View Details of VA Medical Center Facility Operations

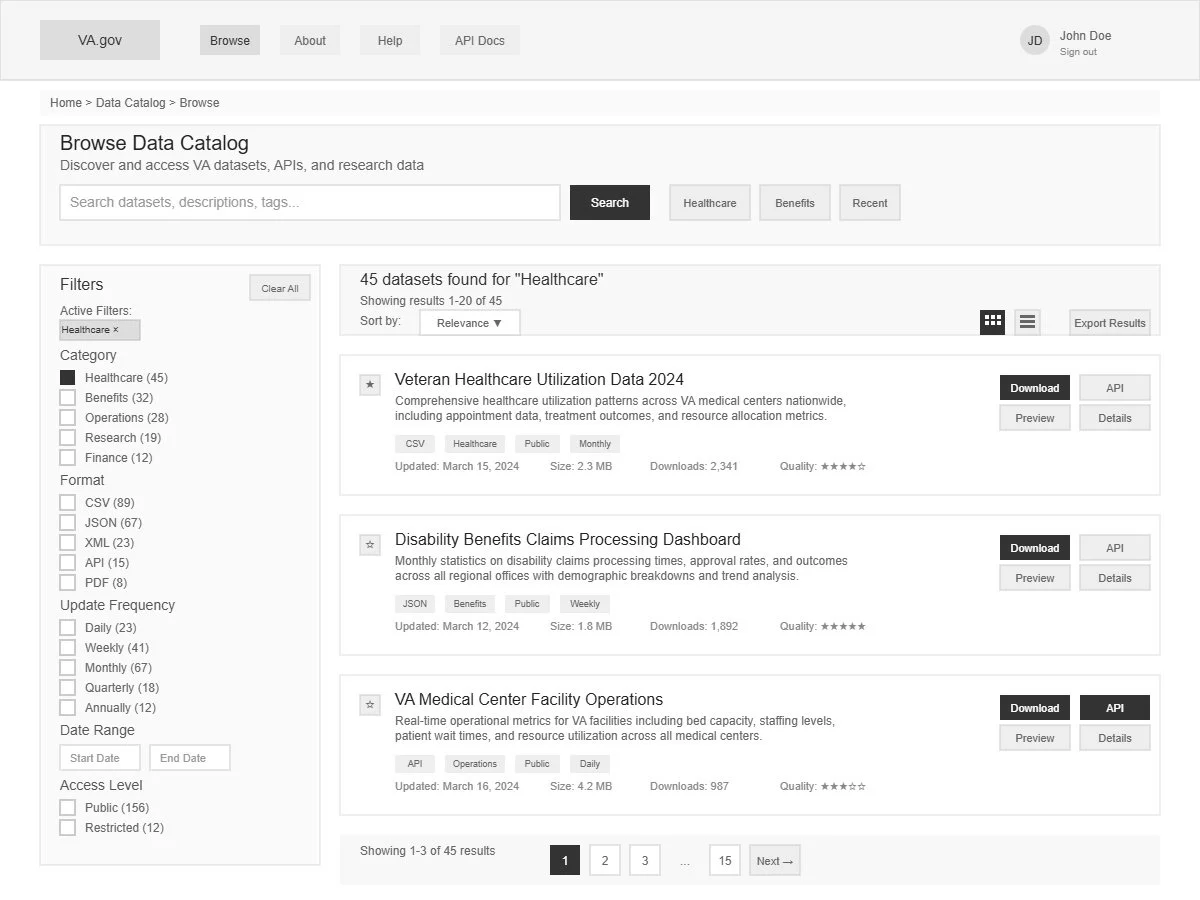pos(1115,738)
